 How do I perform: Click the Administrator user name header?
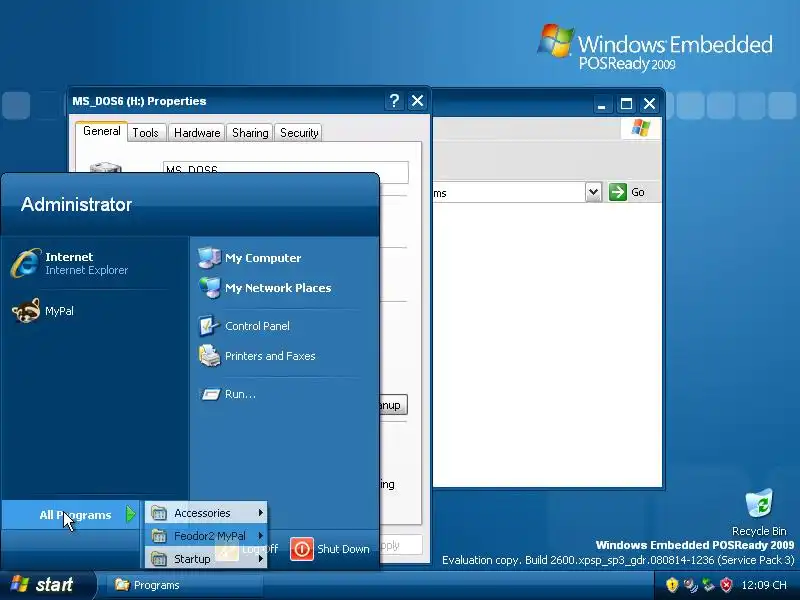coord(77,205)
